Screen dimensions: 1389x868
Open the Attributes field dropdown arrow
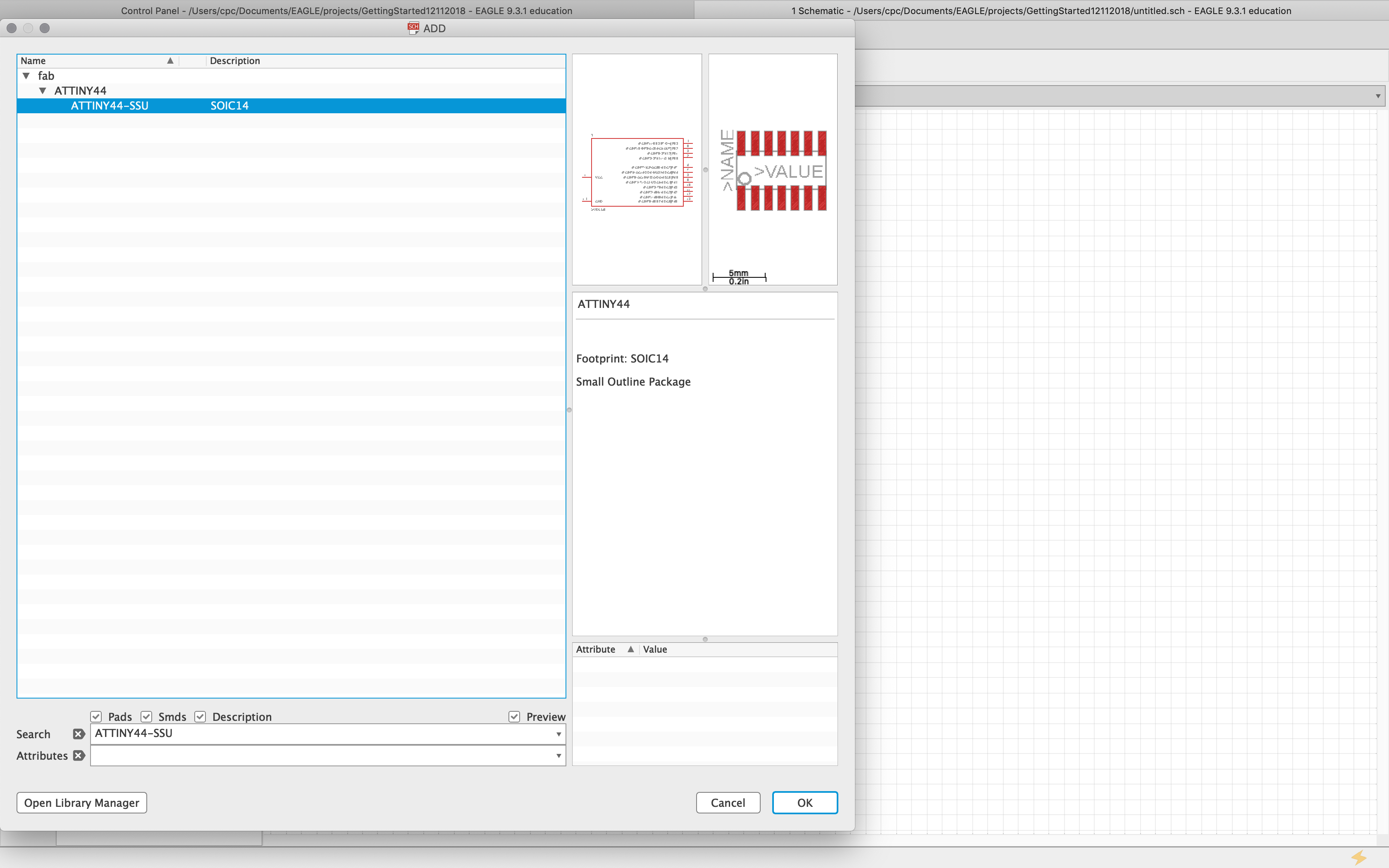[558, 756]
